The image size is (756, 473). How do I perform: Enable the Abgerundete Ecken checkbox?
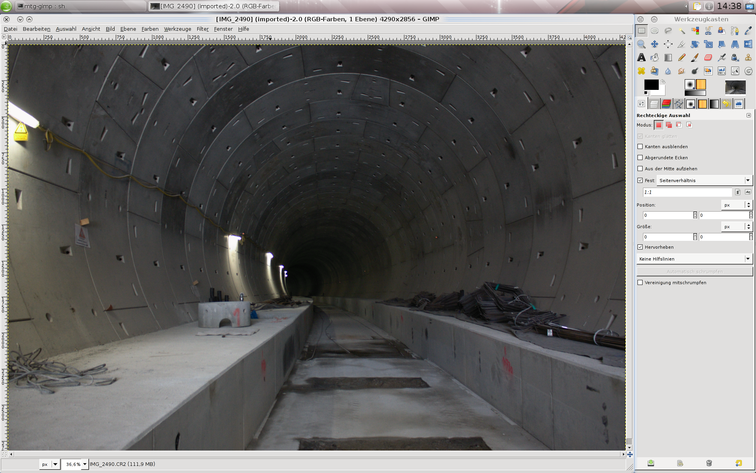click(640, 157)
